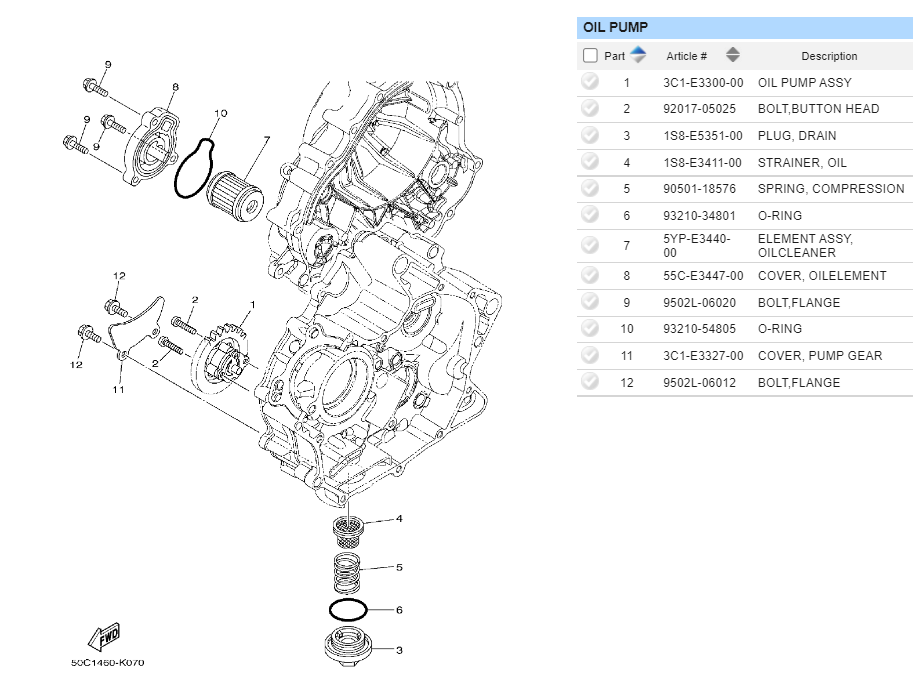Click the COVER, PUMP GEAR description

pos(820,355)
